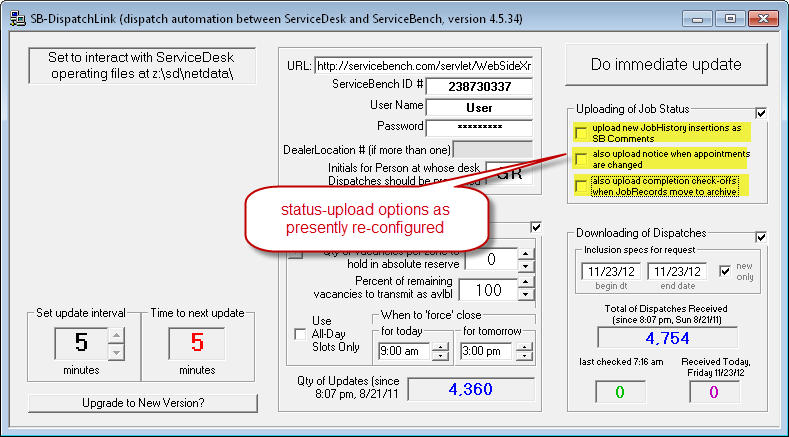Tick upload completion check-offs on archive checkbox
The height and width of the screenshot is (437, 789).
pyautogui.click(x=580, y=184)
